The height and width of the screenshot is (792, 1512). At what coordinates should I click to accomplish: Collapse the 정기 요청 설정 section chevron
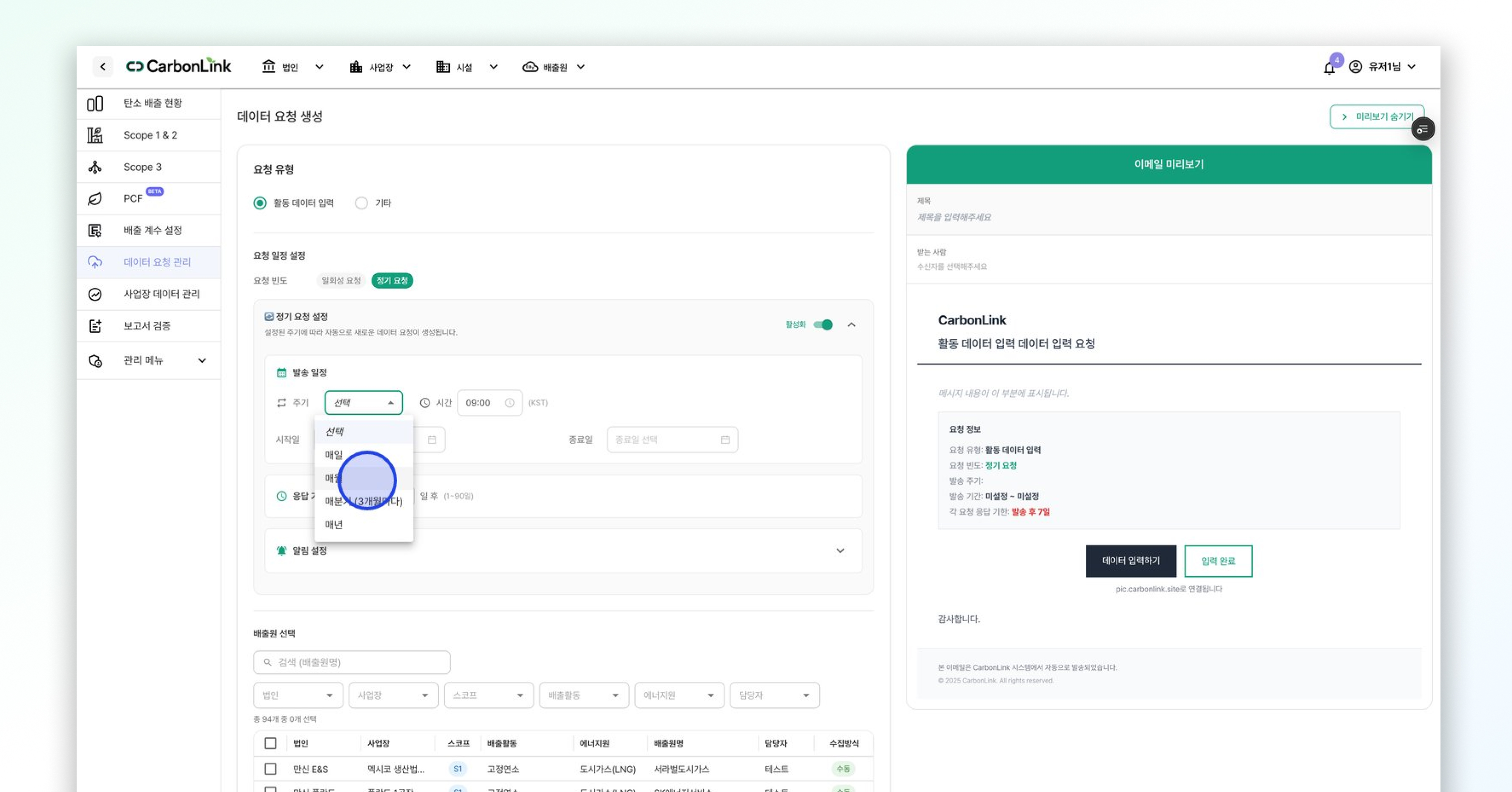(852, 324)
